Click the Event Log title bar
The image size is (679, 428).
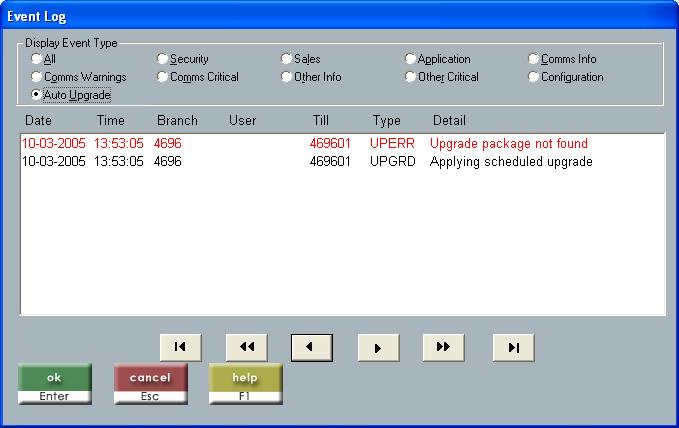(340, 16)
